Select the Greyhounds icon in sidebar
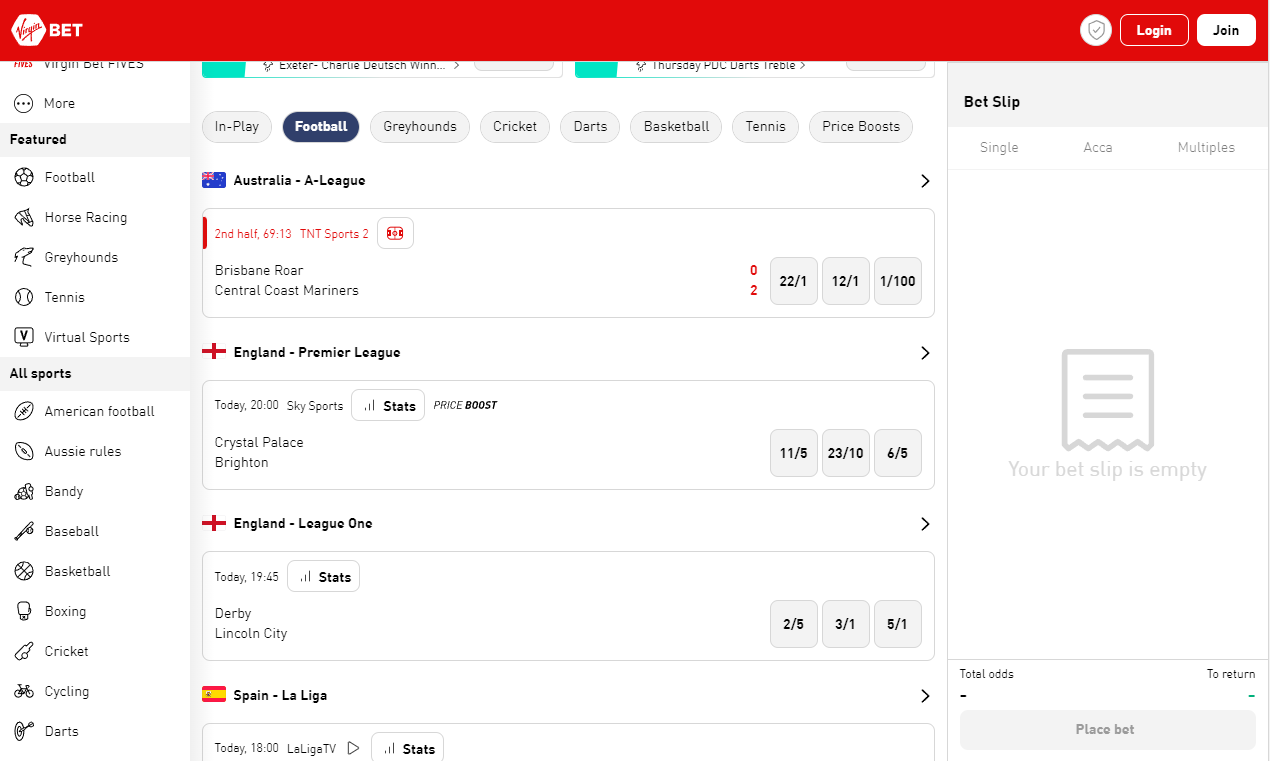 click(x=24, y=257)
